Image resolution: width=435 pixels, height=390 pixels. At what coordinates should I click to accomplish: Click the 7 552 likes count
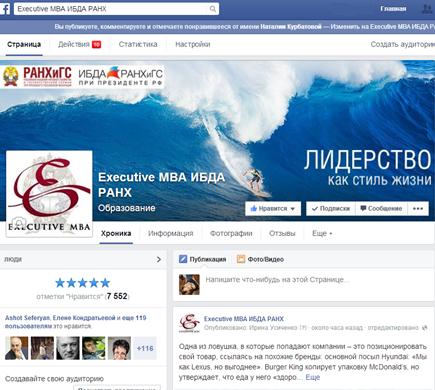coord(117,296)
